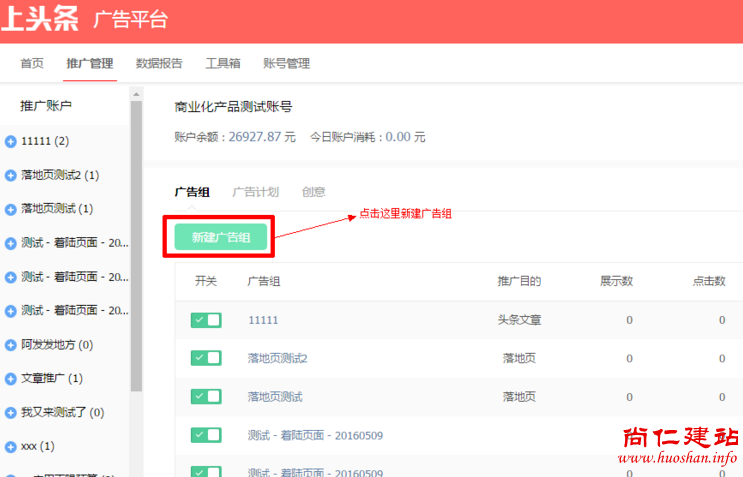Click the plus icon beside 落地页测试2 (1)
This screenshot has width=743, height=477.
(x=11, y=175)
